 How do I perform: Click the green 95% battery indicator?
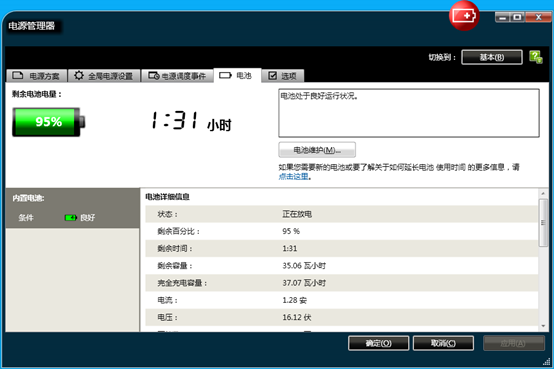tap(48, 122)
